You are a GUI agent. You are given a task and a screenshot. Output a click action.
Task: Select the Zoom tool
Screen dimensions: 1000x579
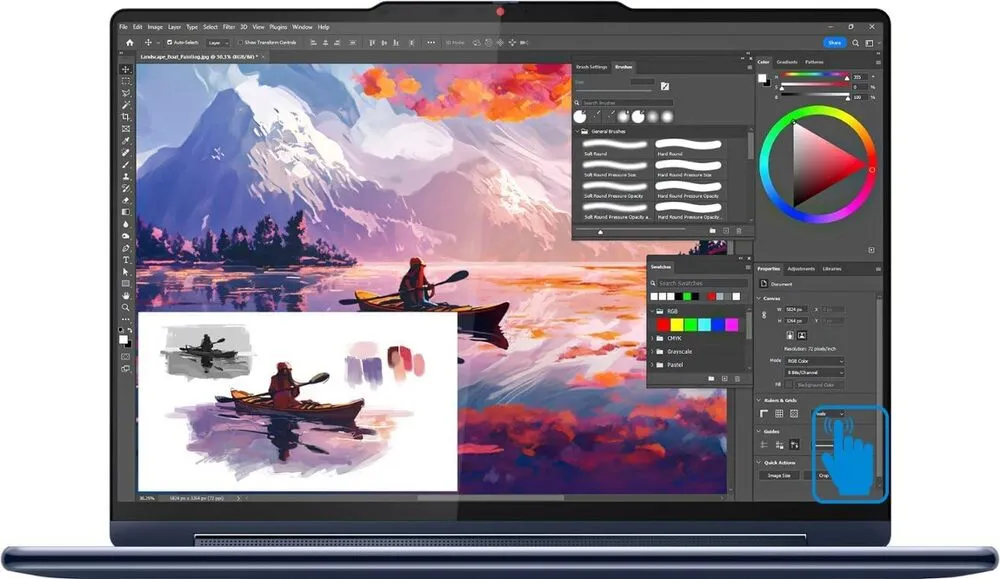(x=126, y=307)
